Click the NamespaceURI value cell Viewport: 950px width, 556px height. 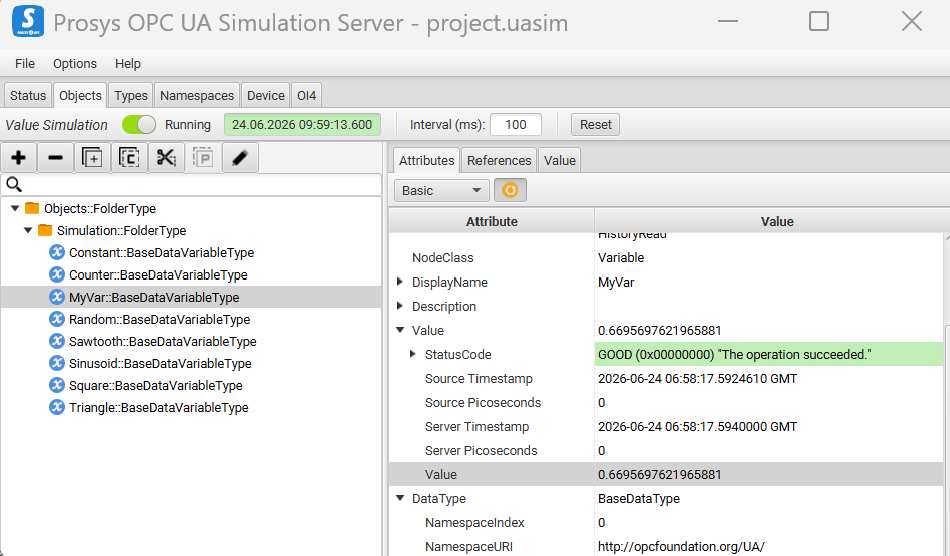pyautogui.click(x=768, y=546)
